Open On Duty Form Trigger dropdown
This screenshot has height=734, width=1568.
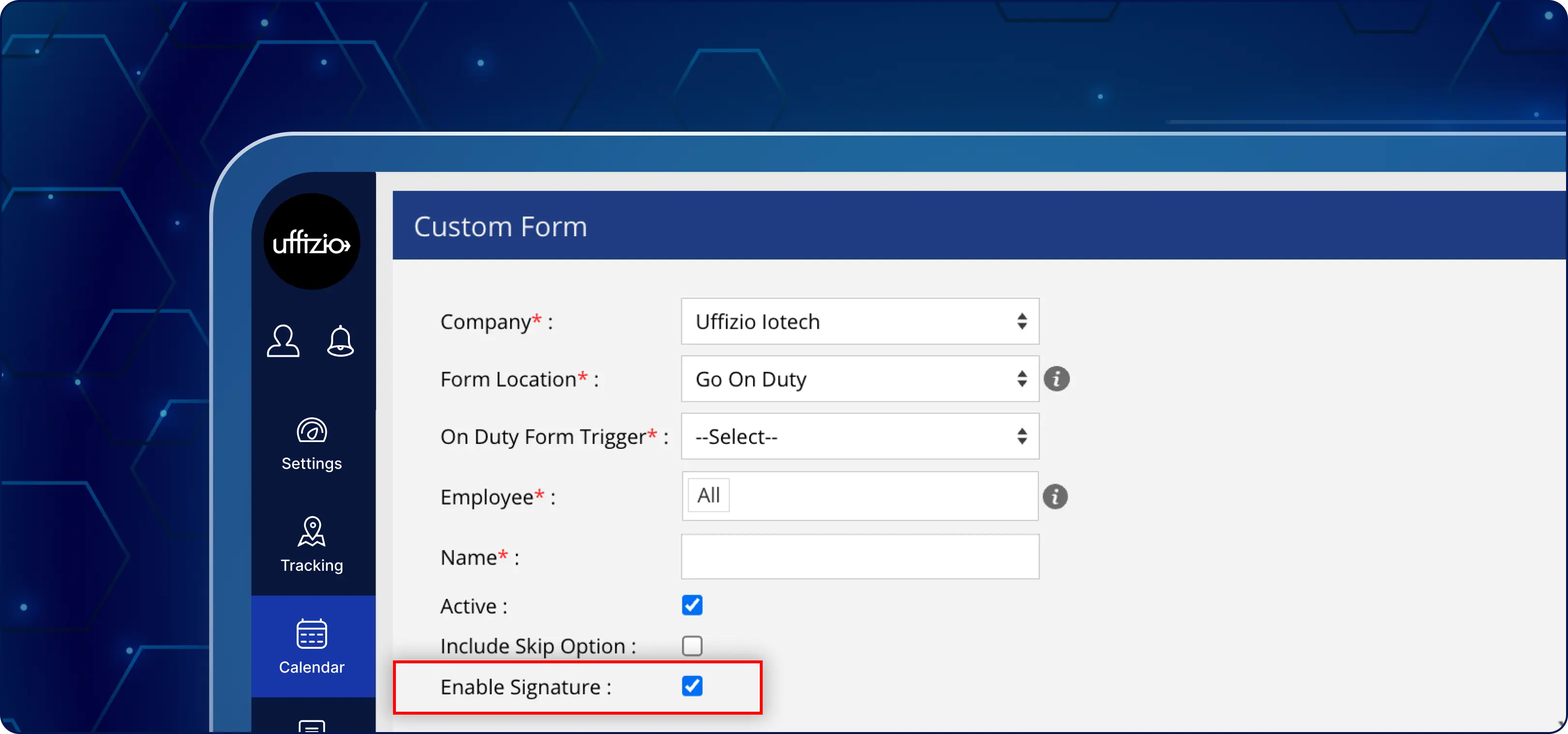click(859, 436)
